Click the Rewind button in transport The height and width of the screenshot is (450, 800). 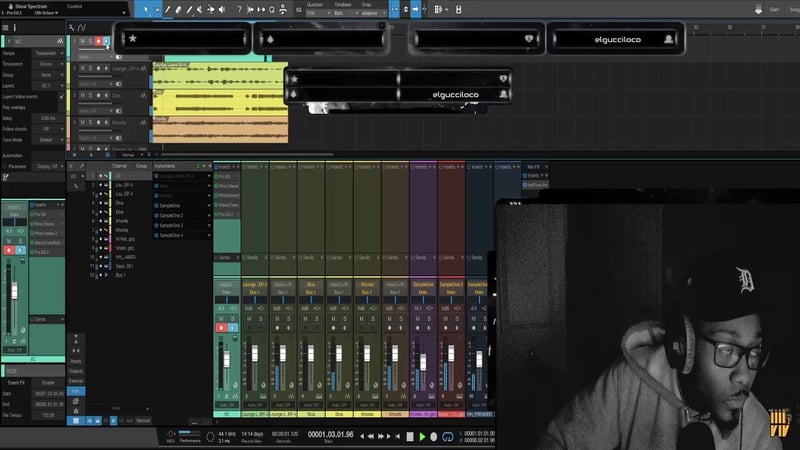(x=371, y=437)
